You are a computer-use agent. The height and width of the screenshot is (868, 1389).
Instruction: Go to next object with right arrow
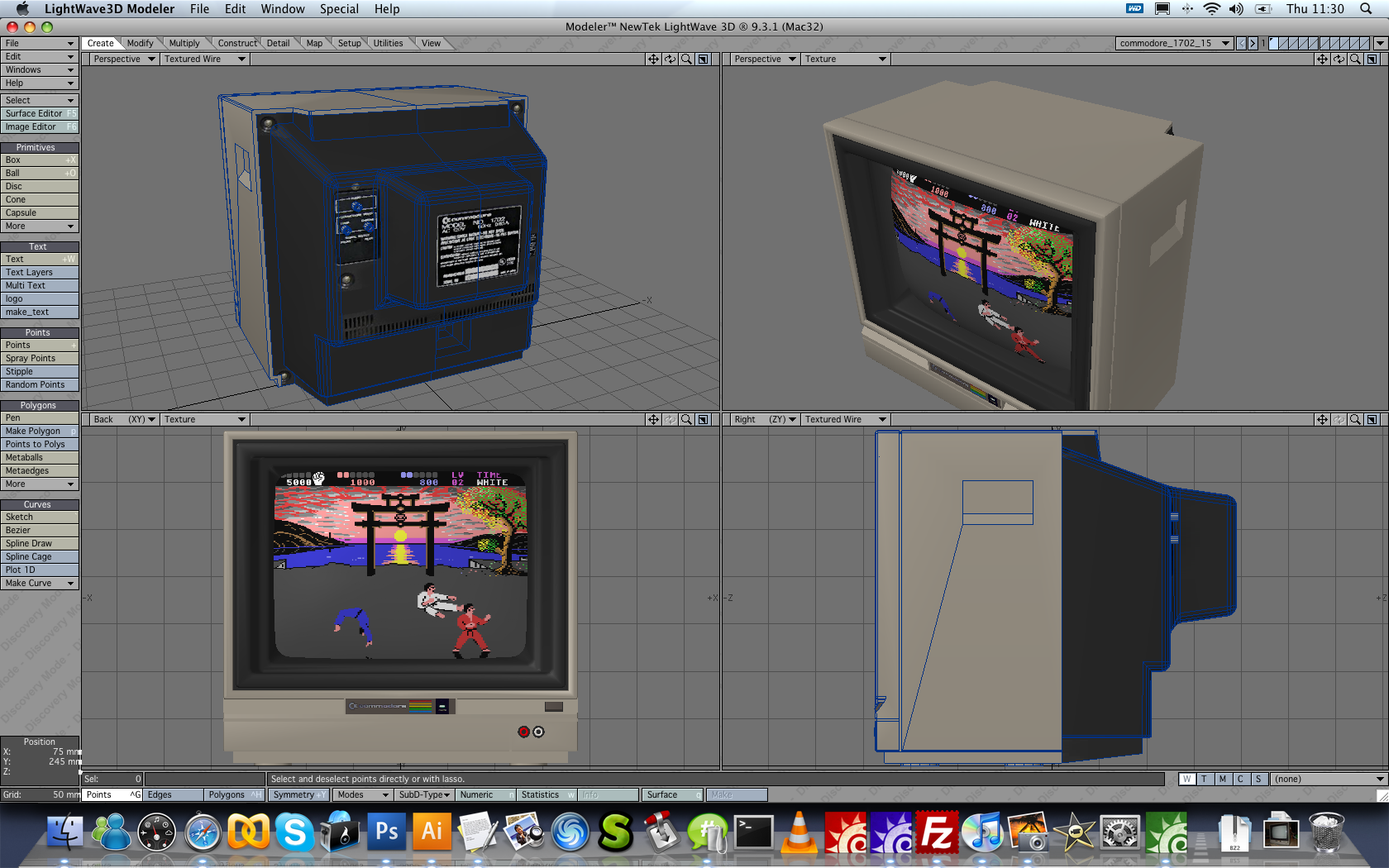1253,44
